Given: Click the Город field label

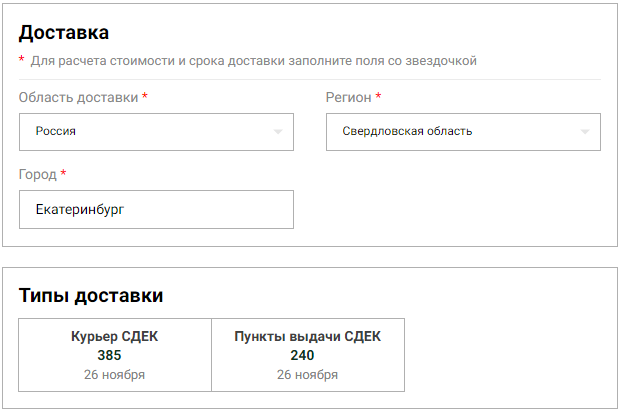Looking at the screenshot, I should click(37, 174).
